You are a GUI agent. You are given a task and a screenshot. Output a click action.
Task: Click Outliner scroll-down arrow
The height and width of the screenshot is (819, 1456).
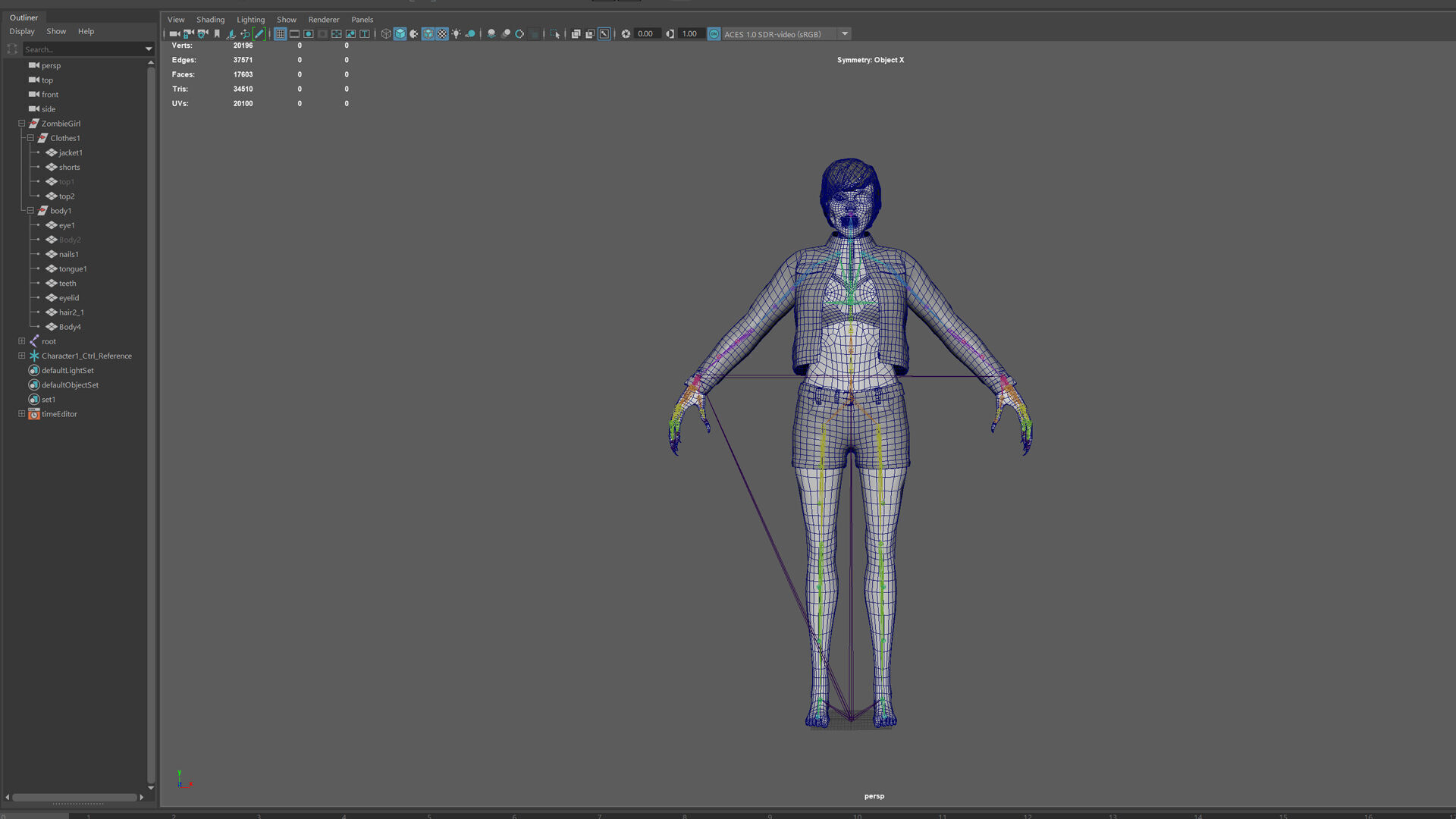pos(151,788)
